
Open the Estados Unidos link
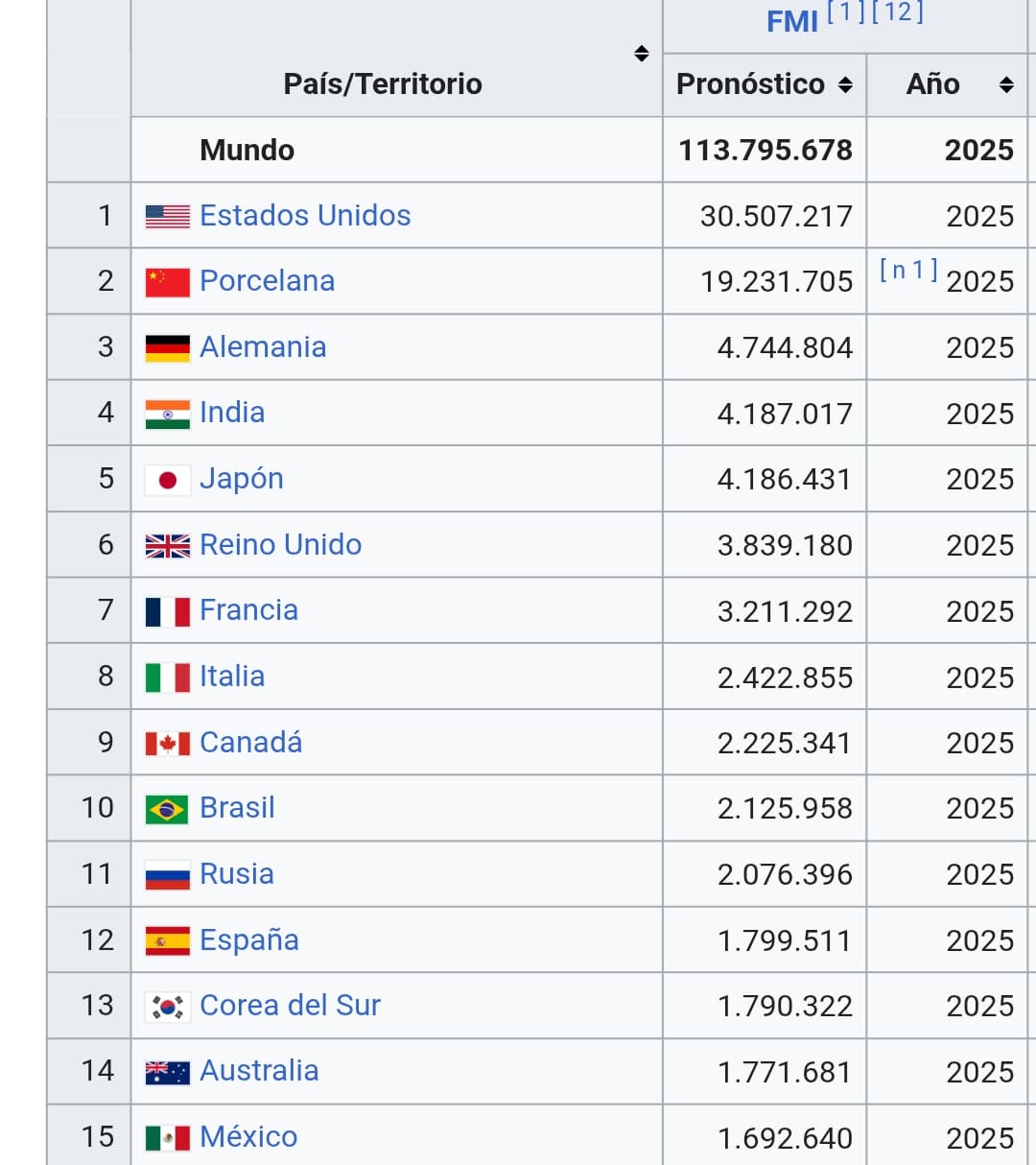(305, 215)
